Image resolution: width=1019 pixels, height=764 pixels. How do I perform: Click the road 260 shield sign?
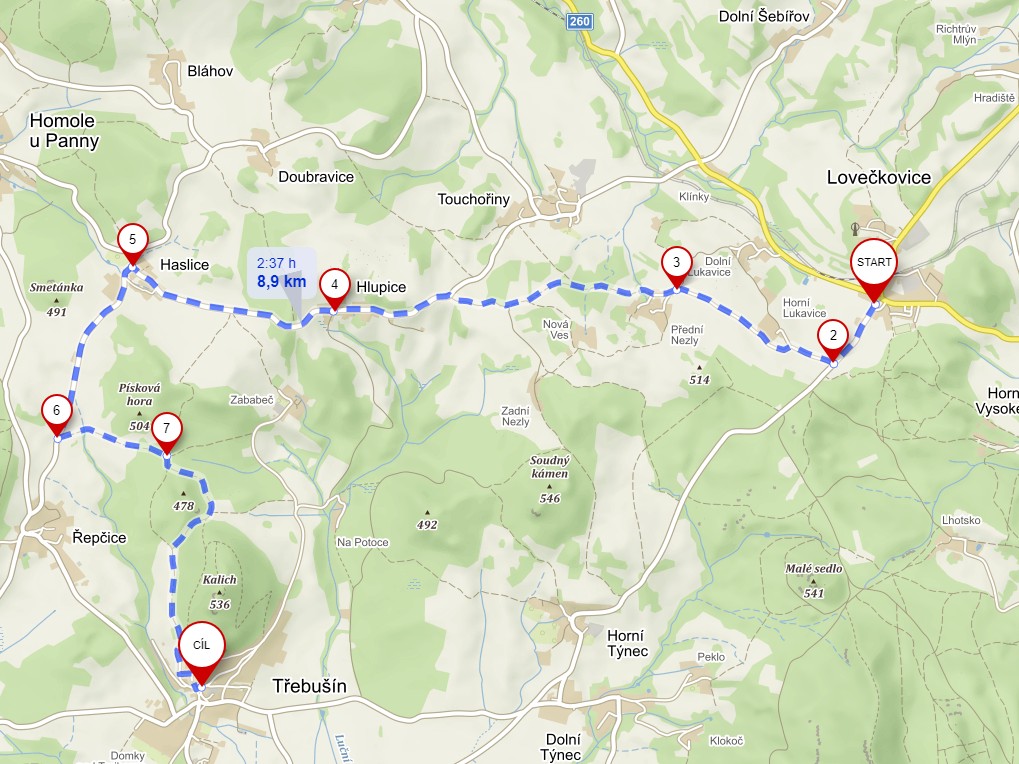coord(578,21)
